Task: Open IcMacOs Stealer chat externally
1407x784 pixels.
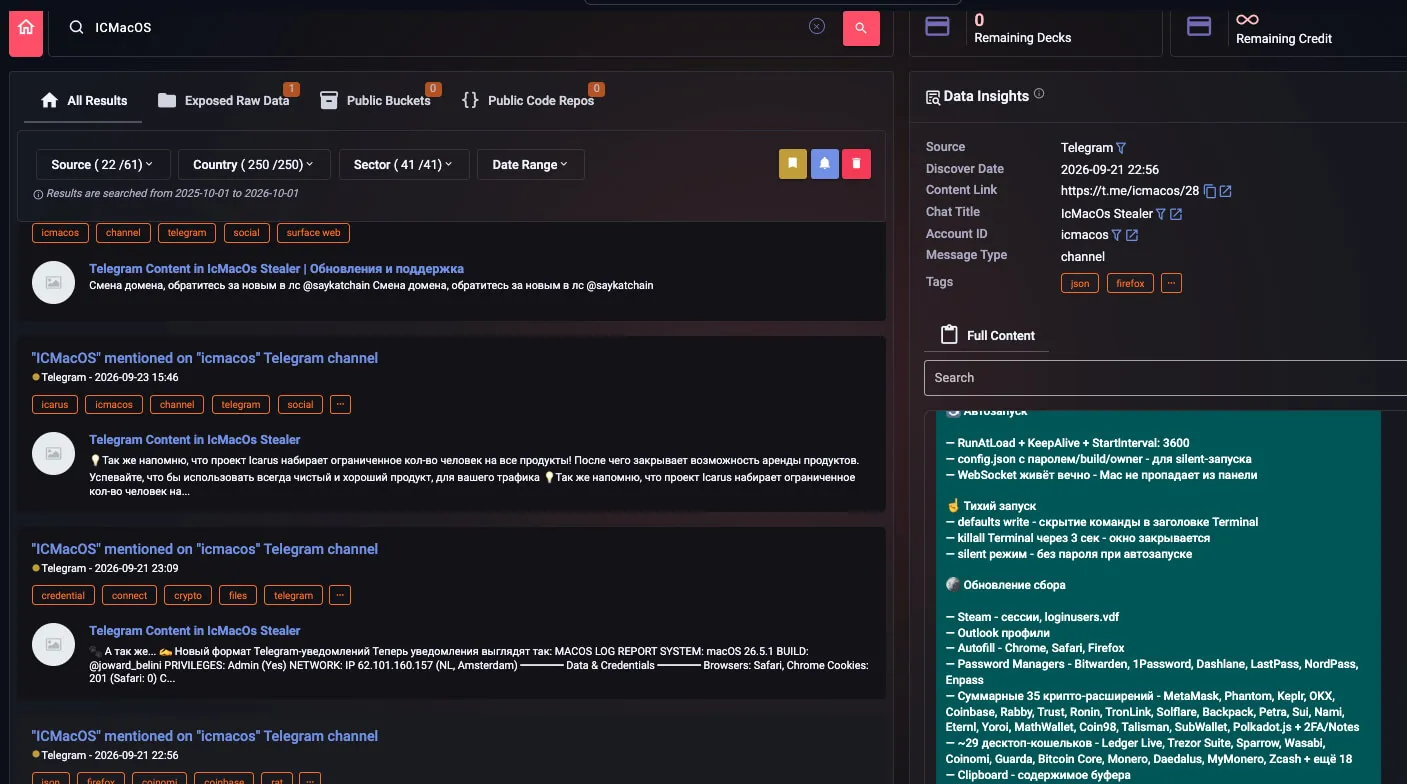Action: click(1176, 214)
